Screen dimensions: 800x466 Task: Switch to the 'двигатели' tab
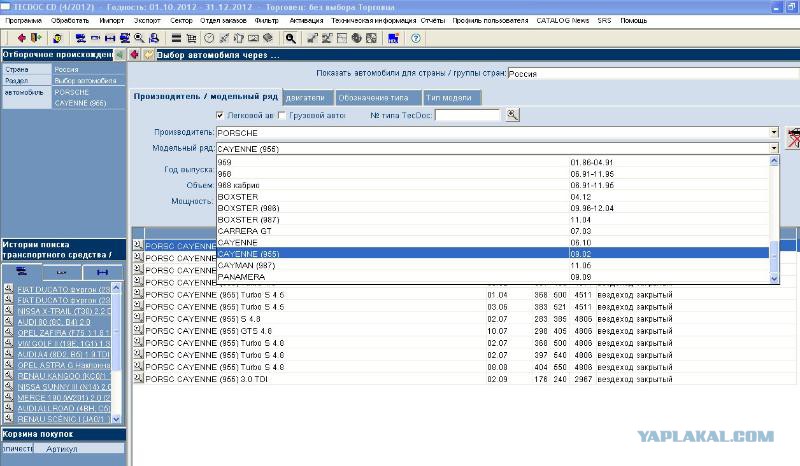click(x=307, y=97)
